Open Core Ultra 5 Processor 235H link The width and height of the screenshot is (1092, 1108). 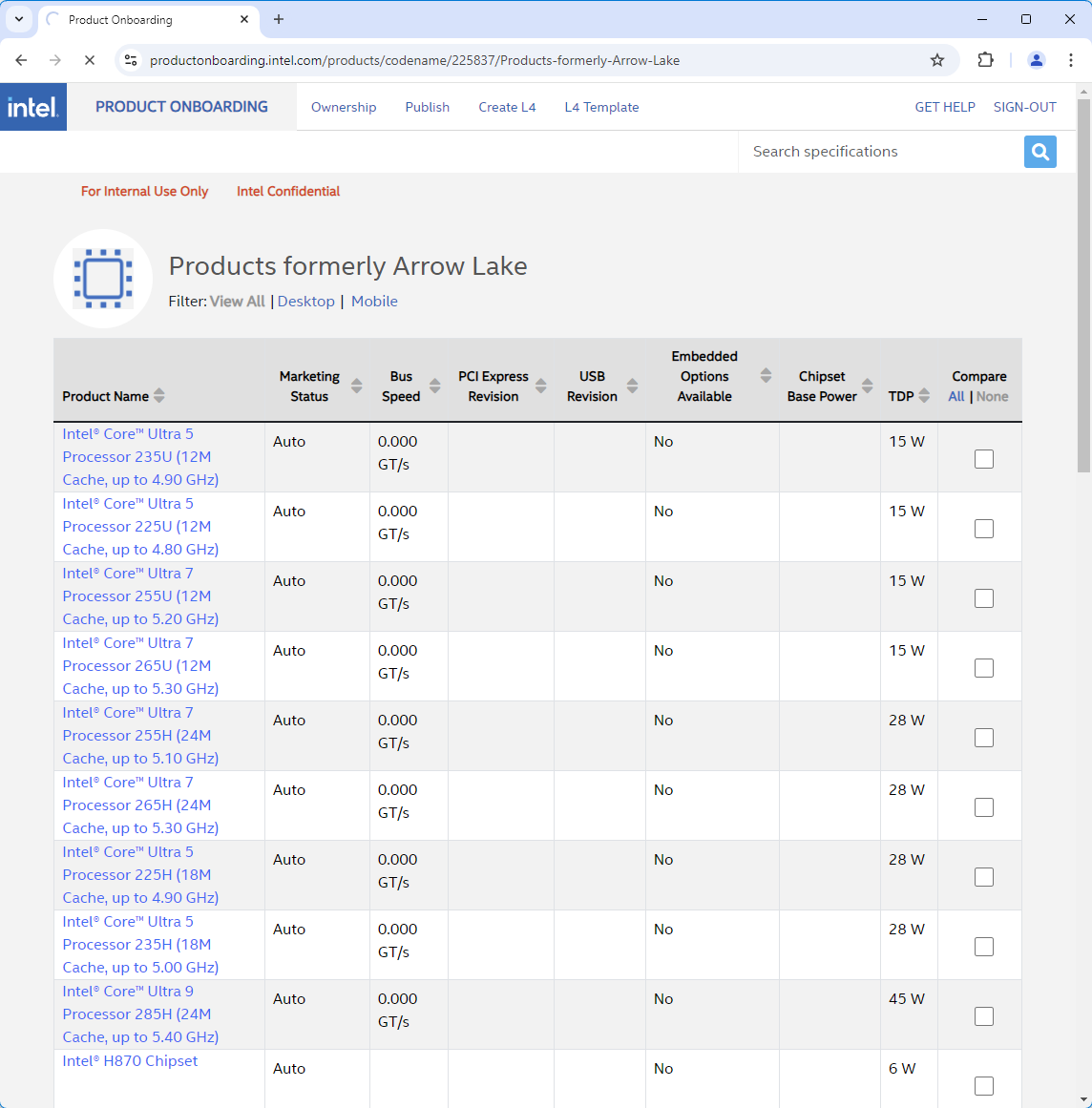pyautogui.click(x=140, y=945)
